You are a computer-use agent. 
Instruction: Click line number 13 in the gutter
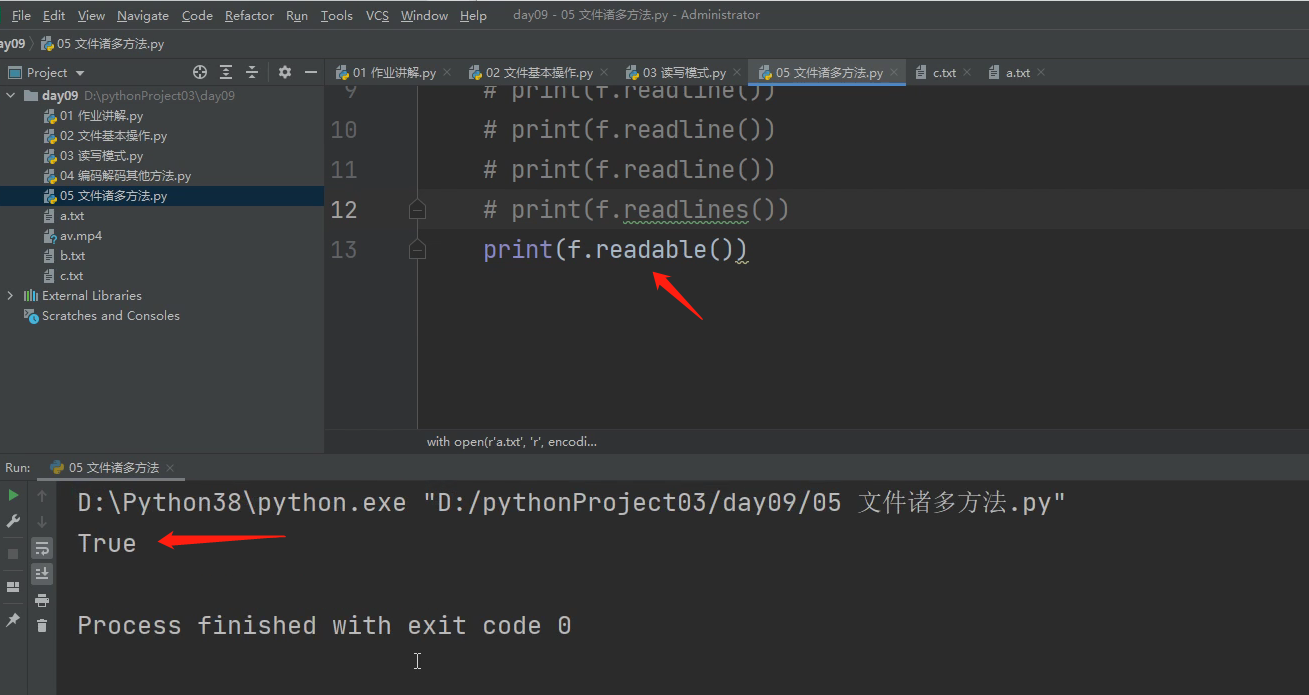click(x=344, y=249)
